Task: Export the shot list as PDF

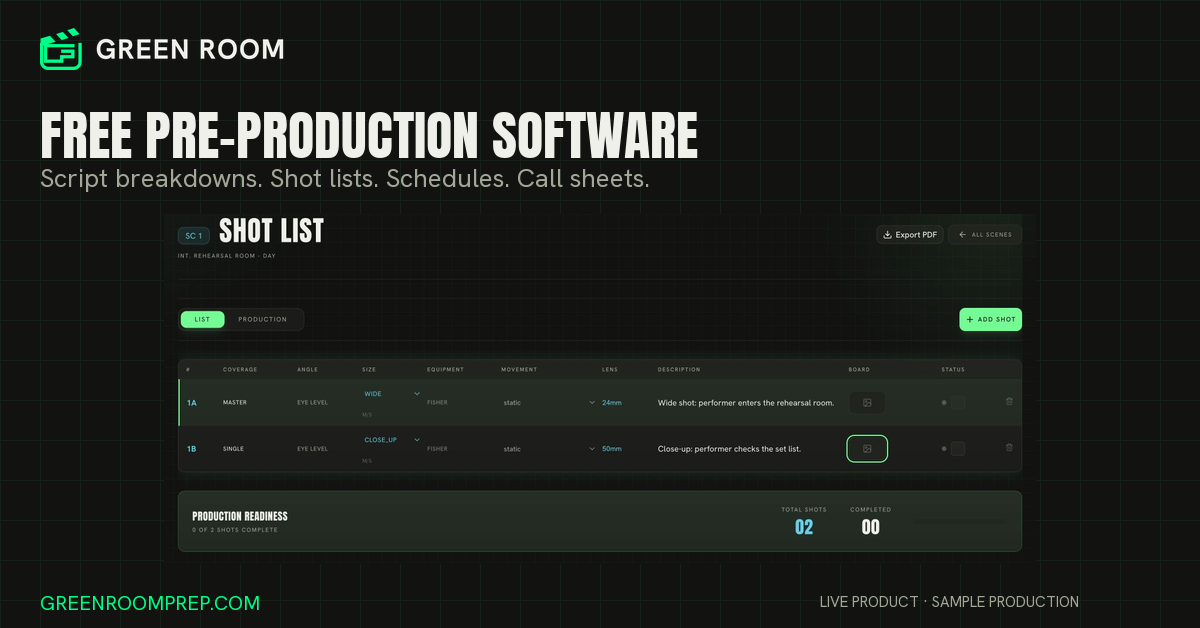Action: click(x=910, y=235)
